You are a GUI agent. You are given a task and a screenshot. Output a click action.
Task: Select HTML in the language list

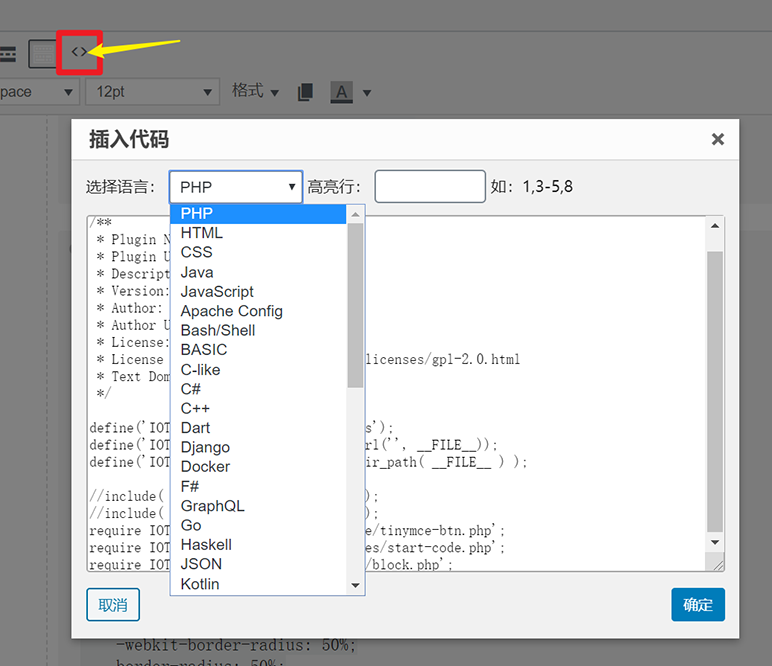pos(258,233)
